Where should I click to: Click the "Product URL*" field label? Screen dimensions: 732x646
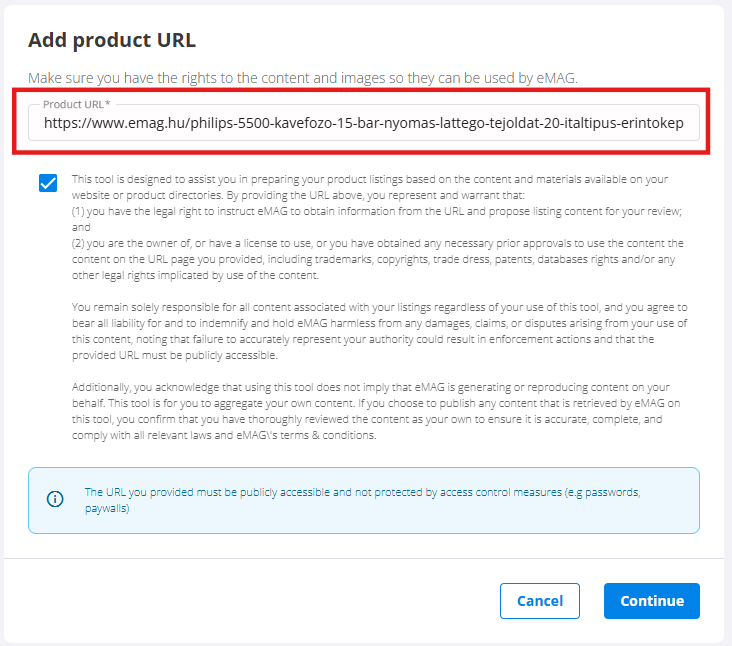pos(77,104)
